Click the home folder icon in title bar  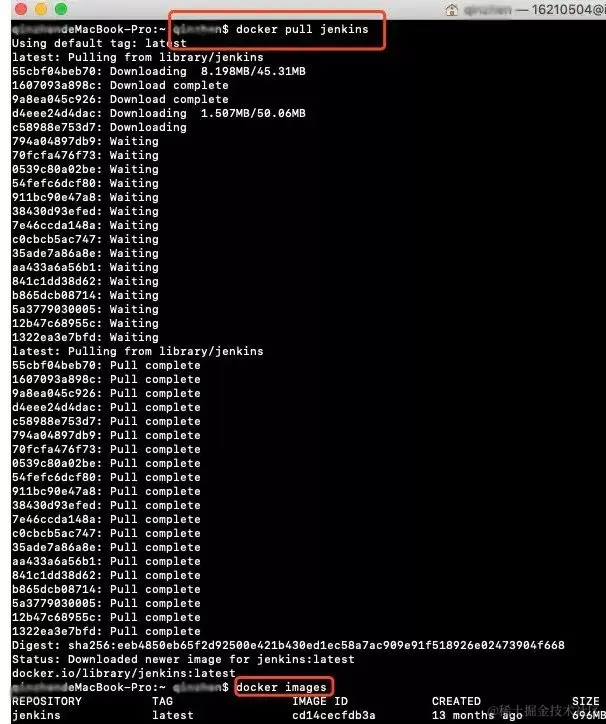451,9
